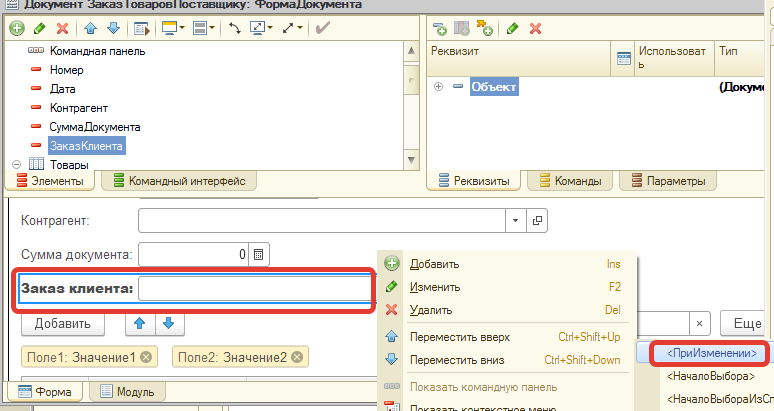Image resolution: width=774 pixels, height=411 pixels.
Task: Select Изменить in the context menu
Action: pos(434,287)
